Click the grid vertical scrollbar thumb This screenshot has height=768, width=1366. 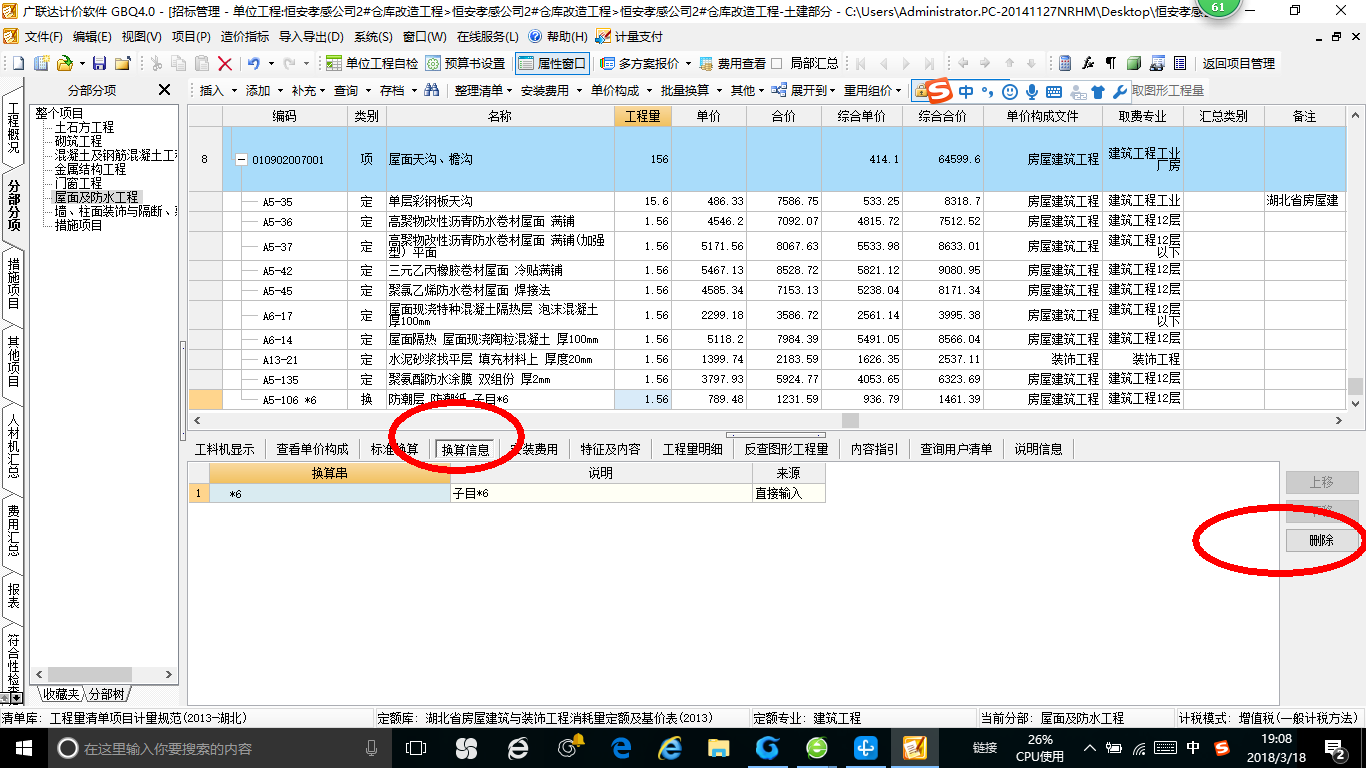(x=1355, y=386)
